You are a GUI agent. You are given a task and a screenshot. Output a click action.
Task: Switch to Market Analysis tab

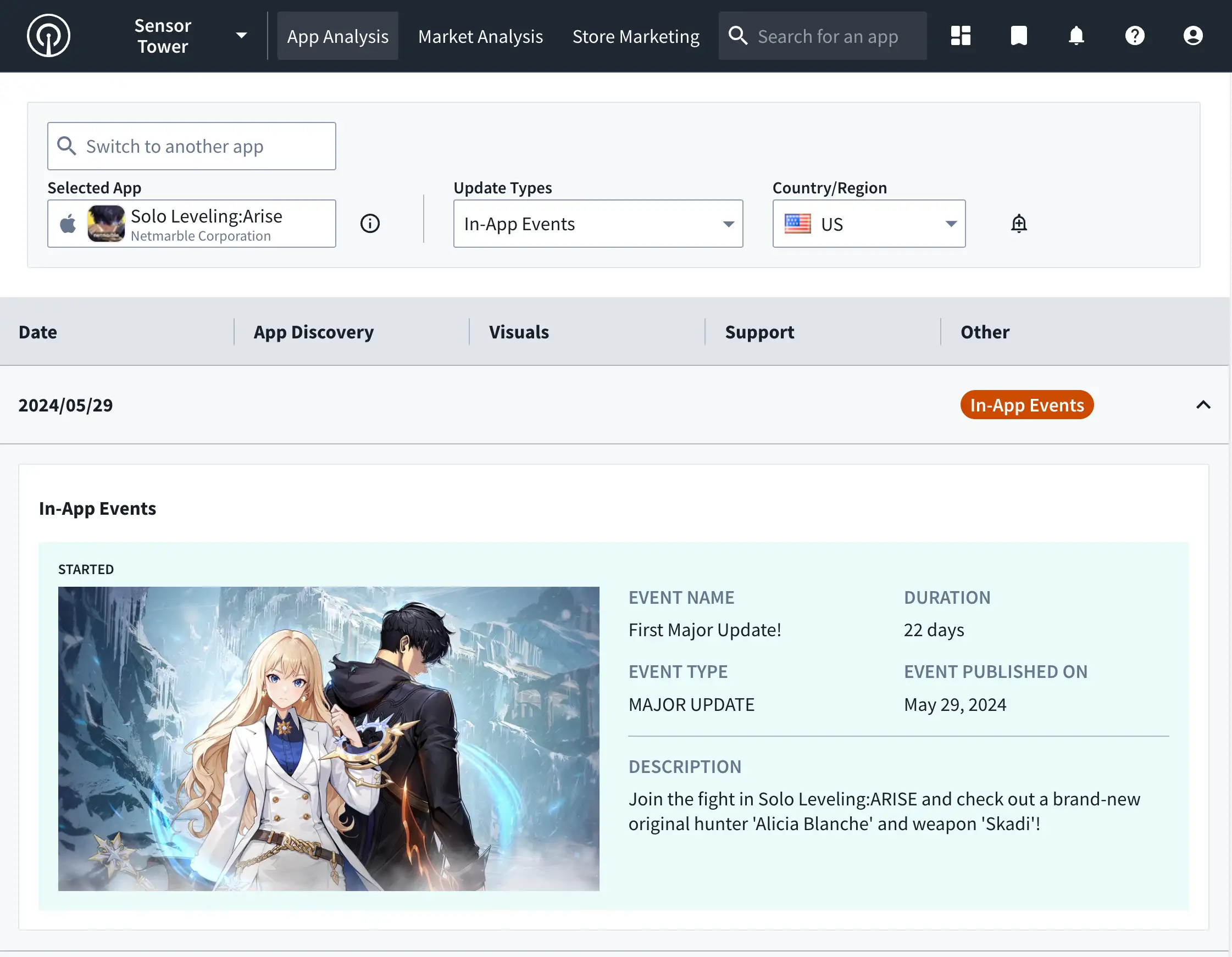click(x=480, y=36)
